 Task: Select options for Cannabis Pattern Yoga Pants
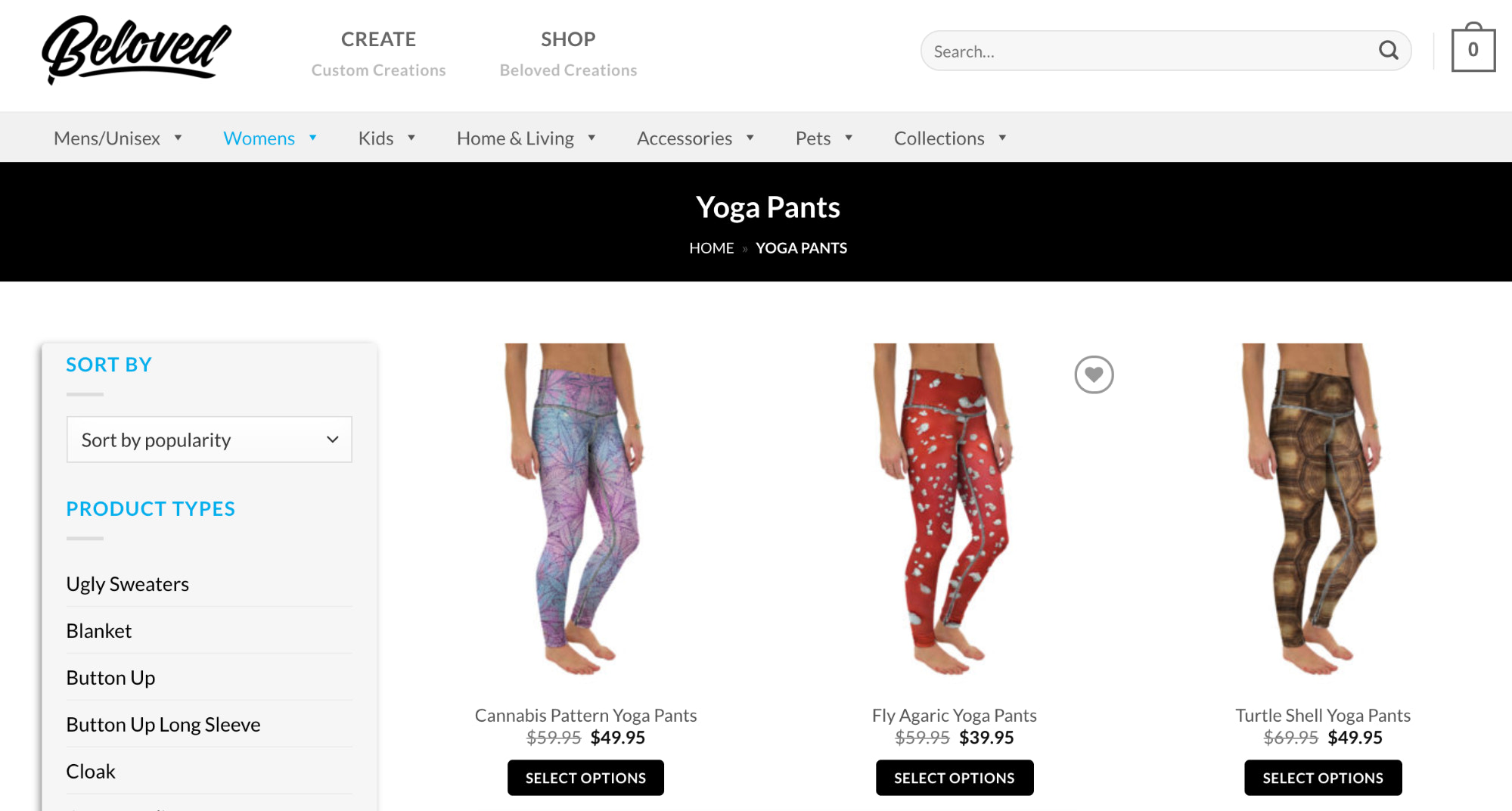point(585,778)
